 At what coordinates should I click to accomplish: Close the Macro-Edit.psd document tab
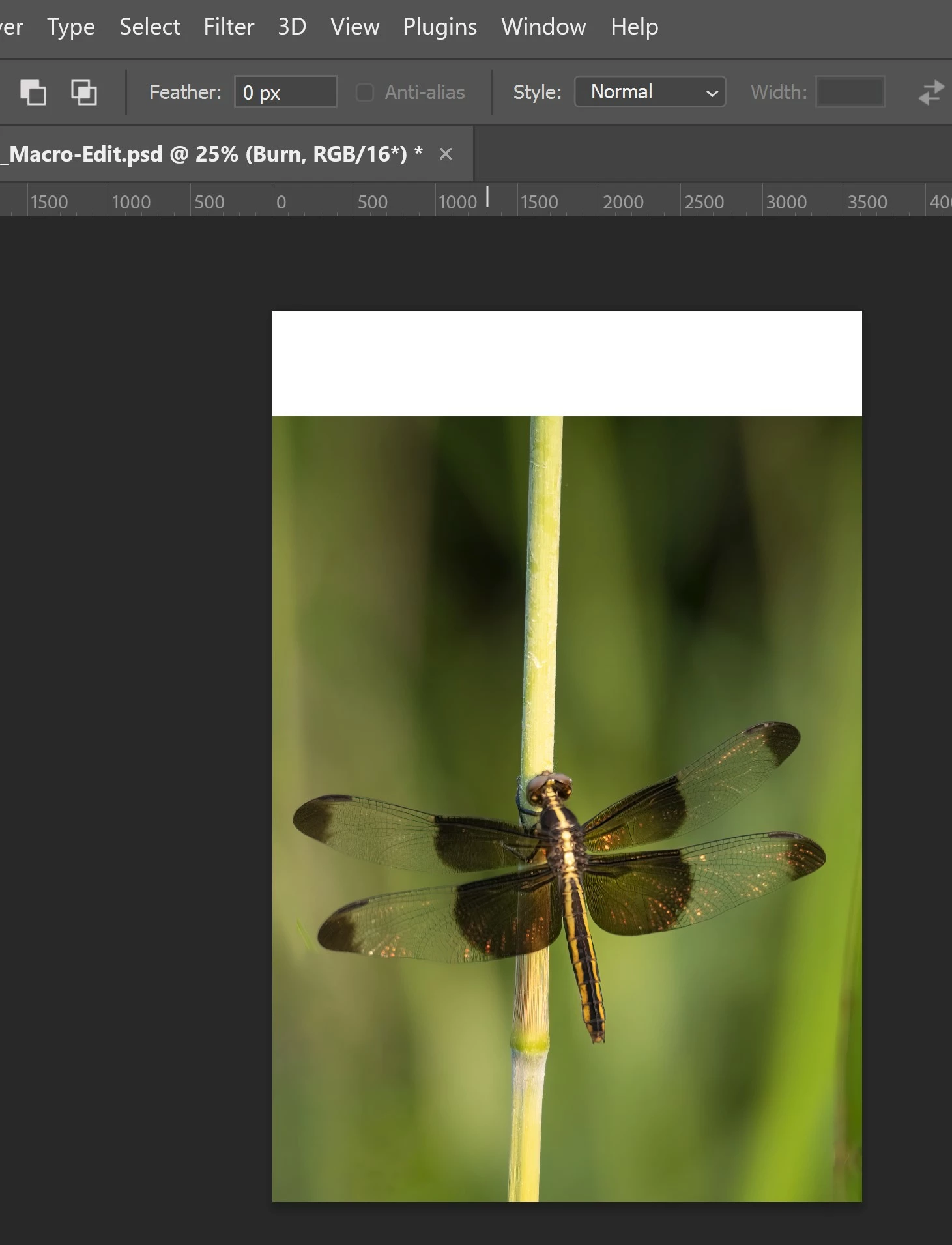coord(446,154)
